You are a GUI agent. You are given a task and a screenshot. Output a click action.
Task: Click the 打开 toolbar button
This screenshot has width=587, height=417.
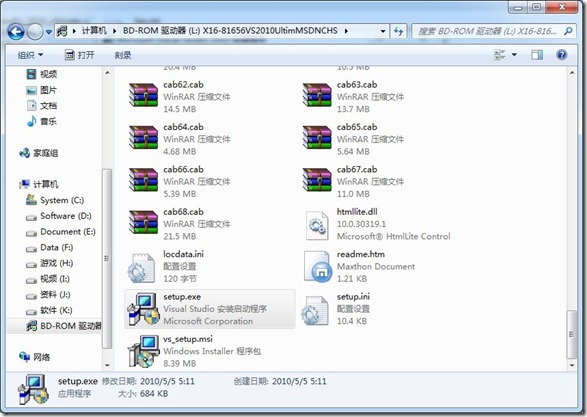79,55
